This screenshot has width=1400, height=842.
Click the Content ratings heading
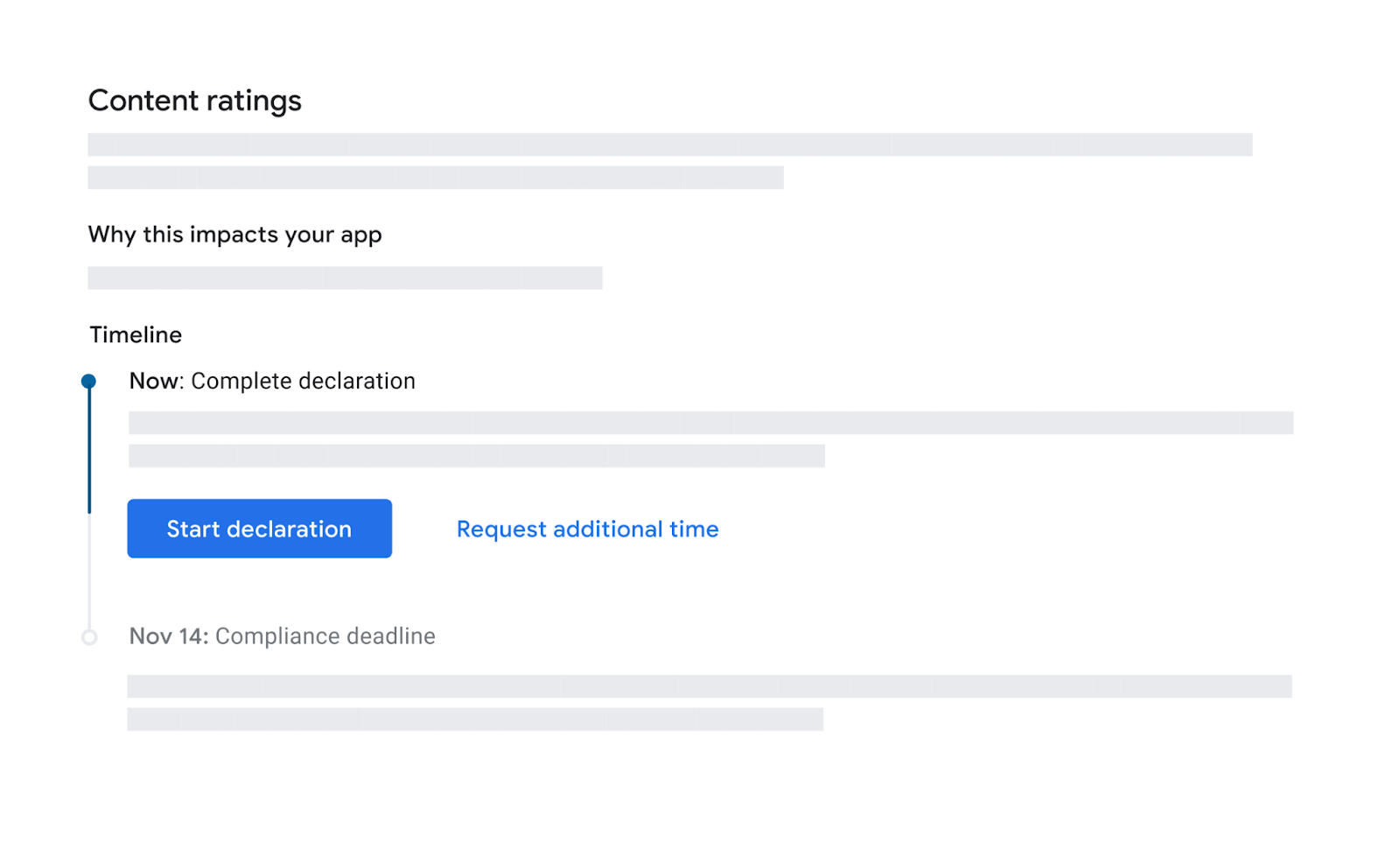point(195,101)
